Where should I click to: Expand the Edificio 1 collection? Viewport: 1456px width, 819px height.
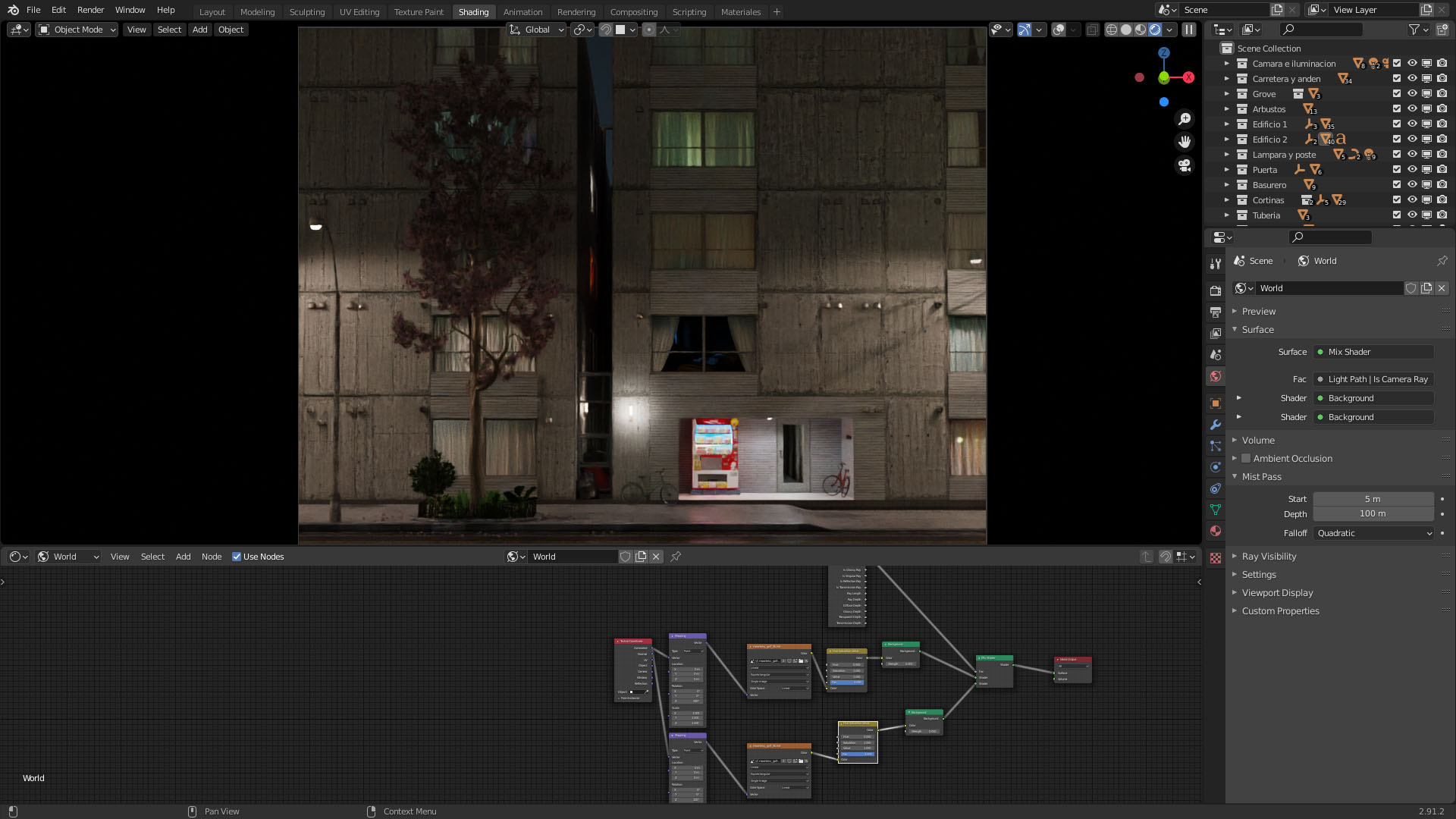pyautogui.click(x=1227, y=124)
